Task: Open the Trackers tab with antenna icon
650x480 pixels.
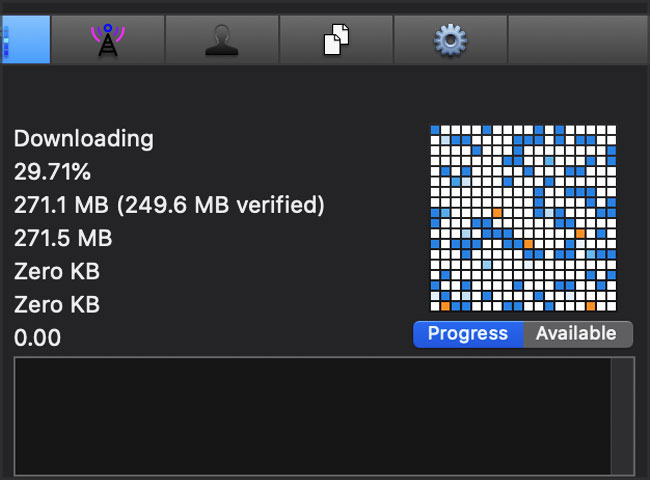Action: pos(108,40)
